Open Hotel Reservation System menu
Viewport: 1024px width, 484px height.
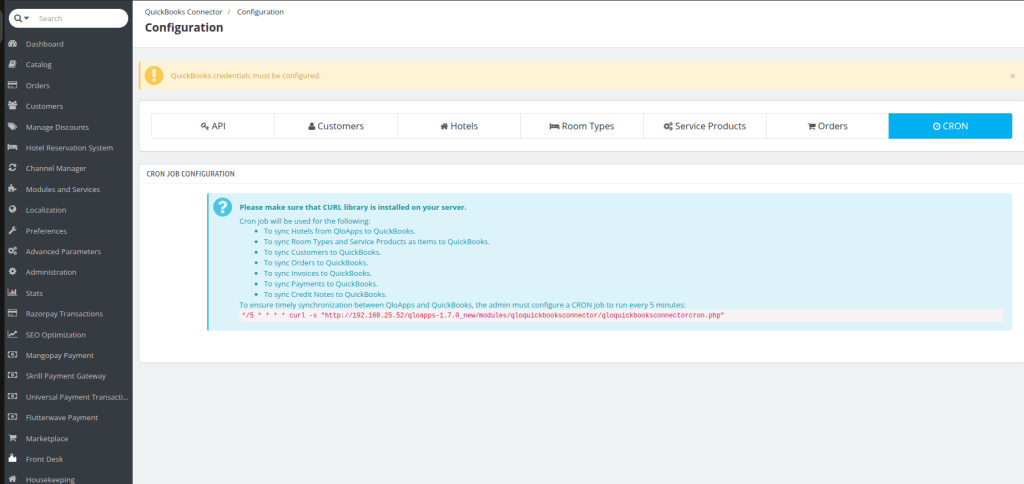coord(67,148)
